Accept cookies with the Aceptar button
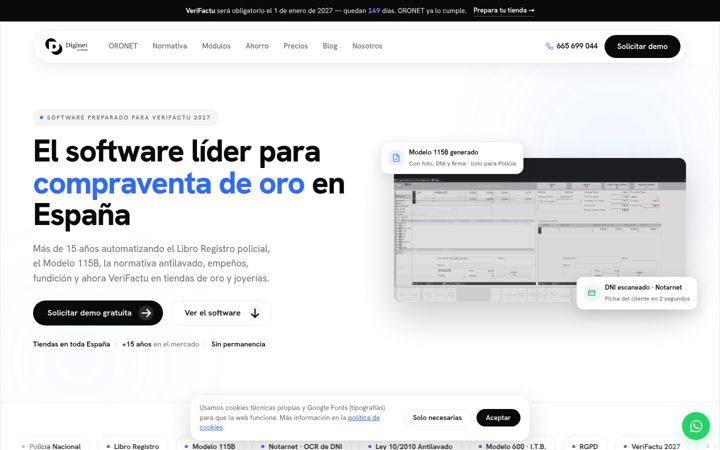The image size is (720, 450). [498, 418]
